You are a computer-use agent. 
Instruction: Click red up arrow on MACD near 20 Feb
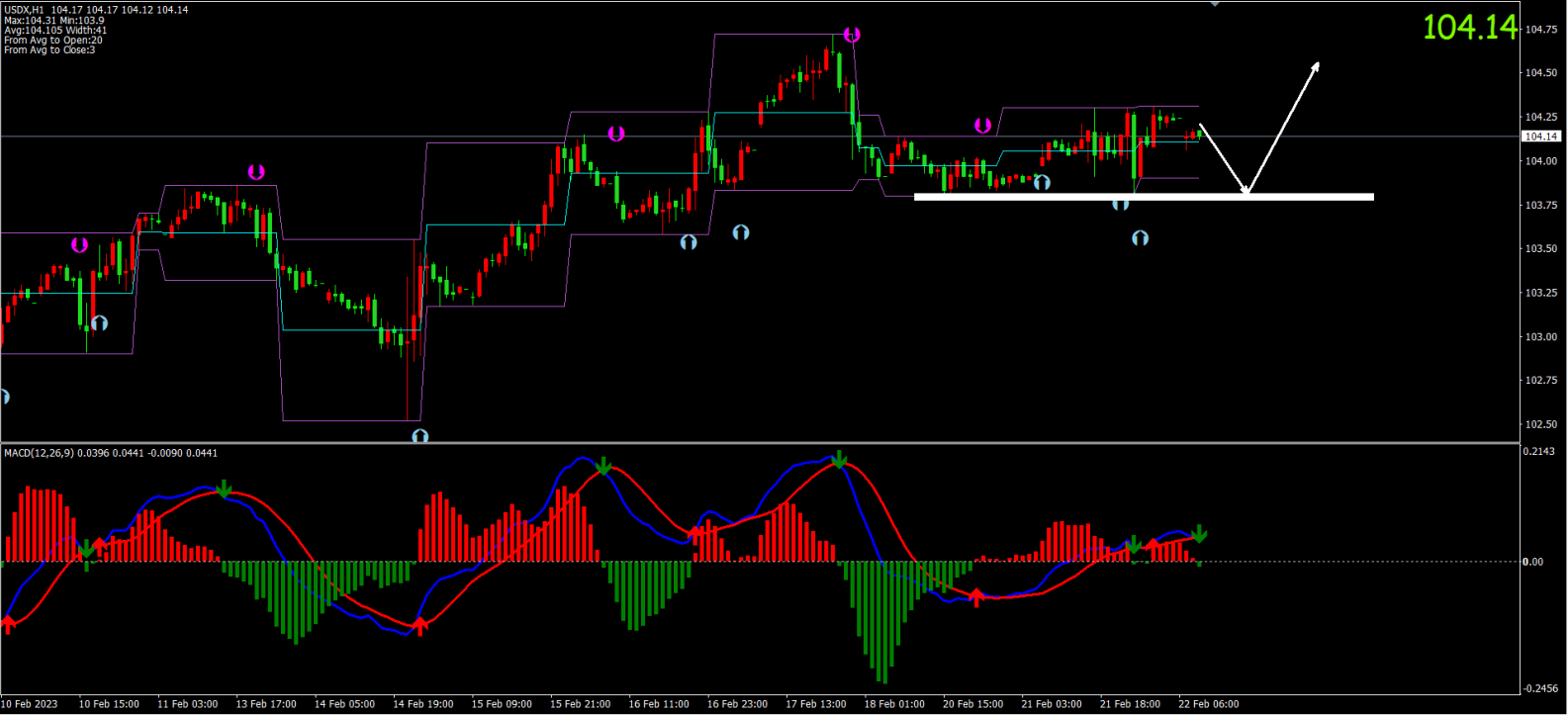[x=977, y=596]
